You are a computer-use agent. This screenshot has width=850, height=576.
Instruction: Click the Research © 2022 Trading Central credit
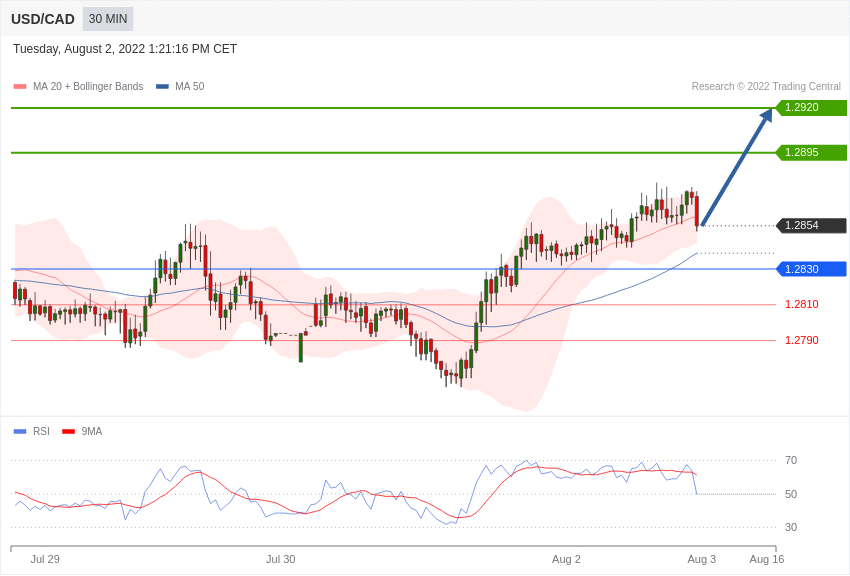click(766, 87)
